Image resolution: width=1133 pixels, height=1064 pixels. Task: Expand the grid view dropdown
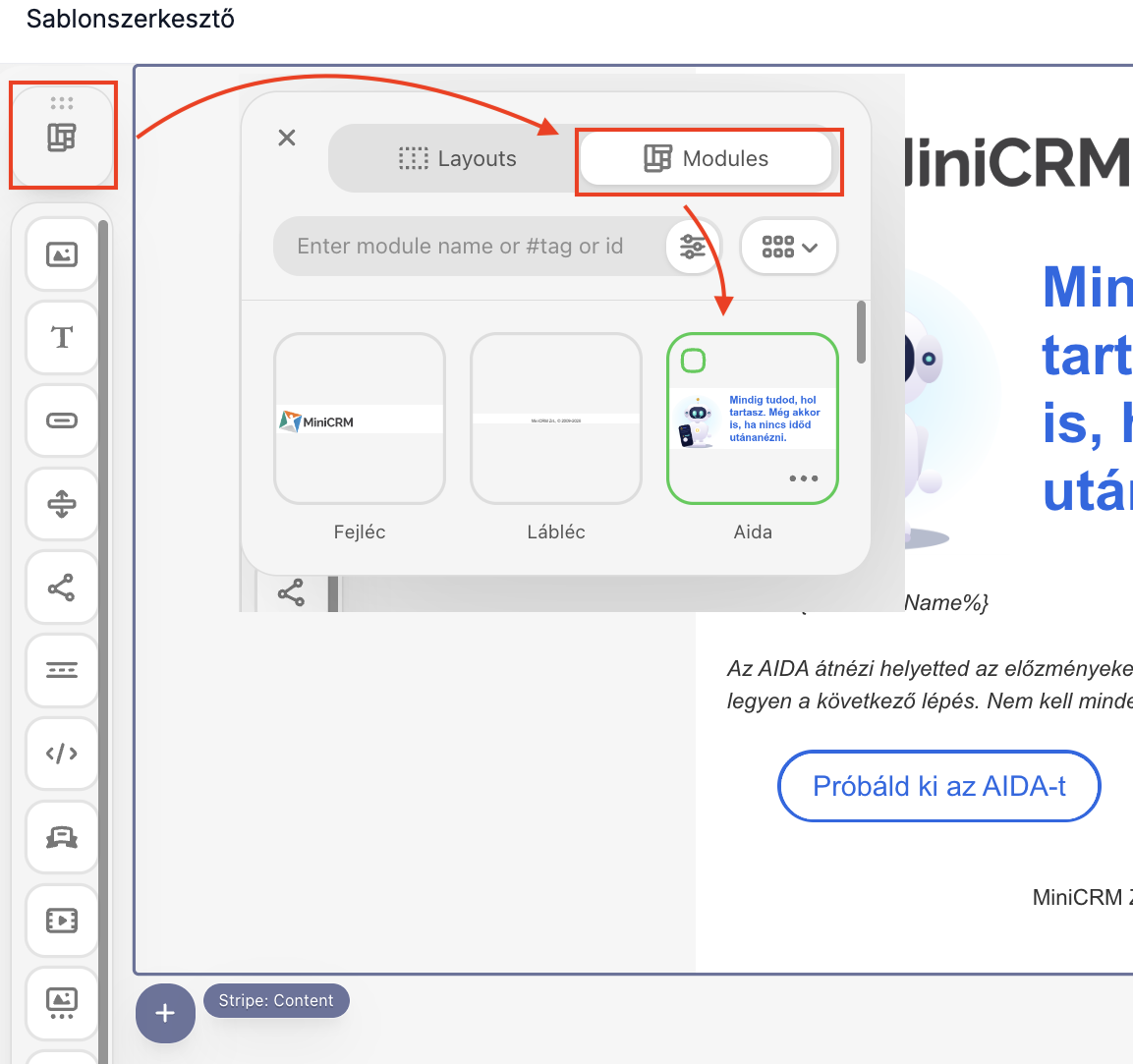point(789,247)
